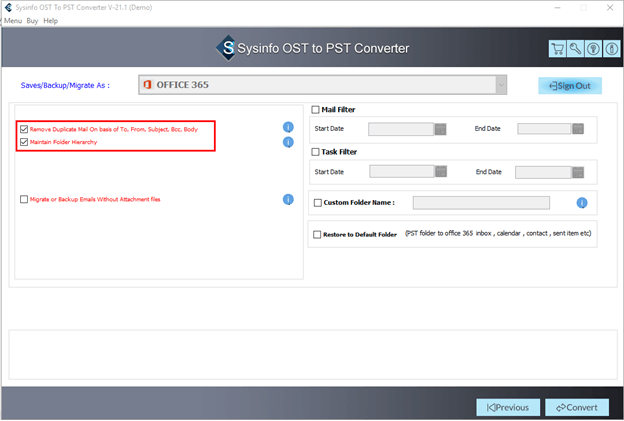Click the Previous button

(x=508, y=407)
